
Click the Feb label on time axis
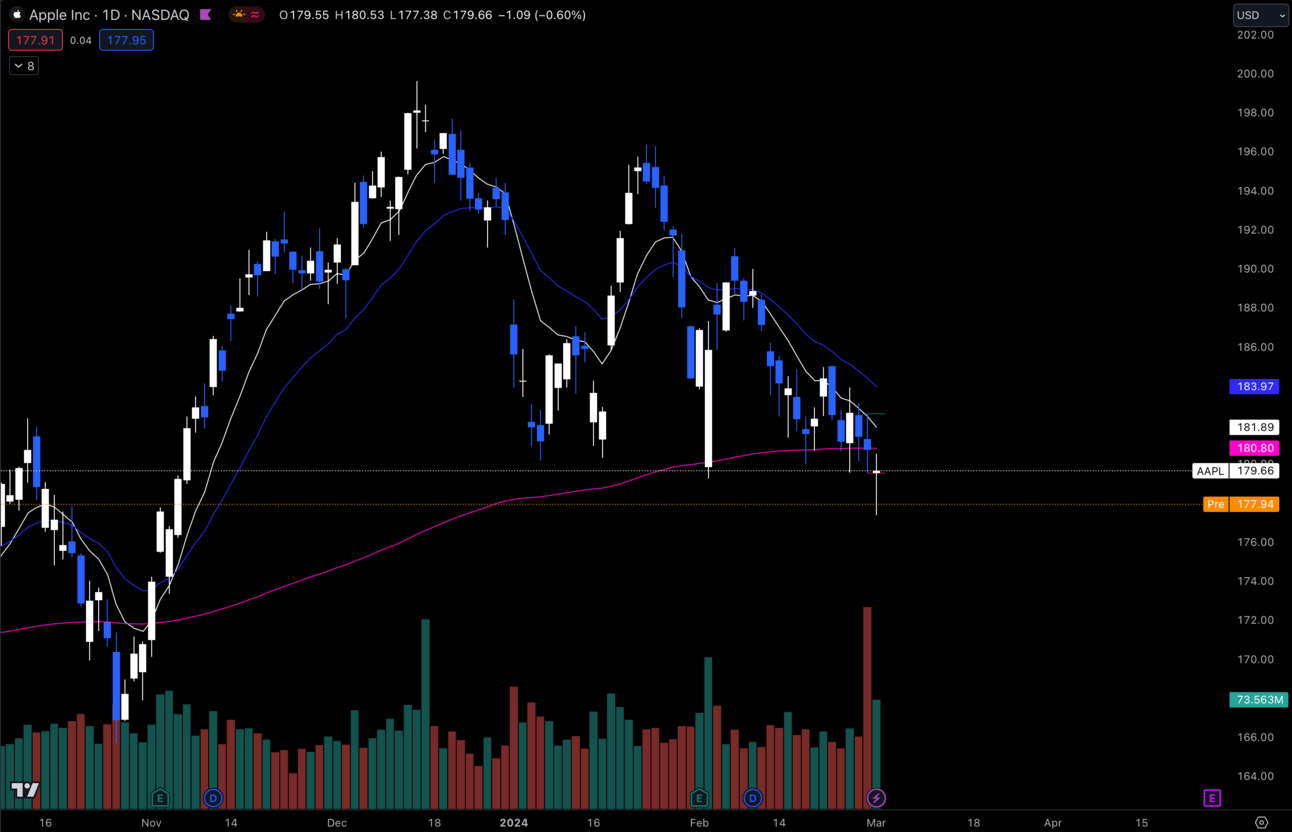(699, 823)
